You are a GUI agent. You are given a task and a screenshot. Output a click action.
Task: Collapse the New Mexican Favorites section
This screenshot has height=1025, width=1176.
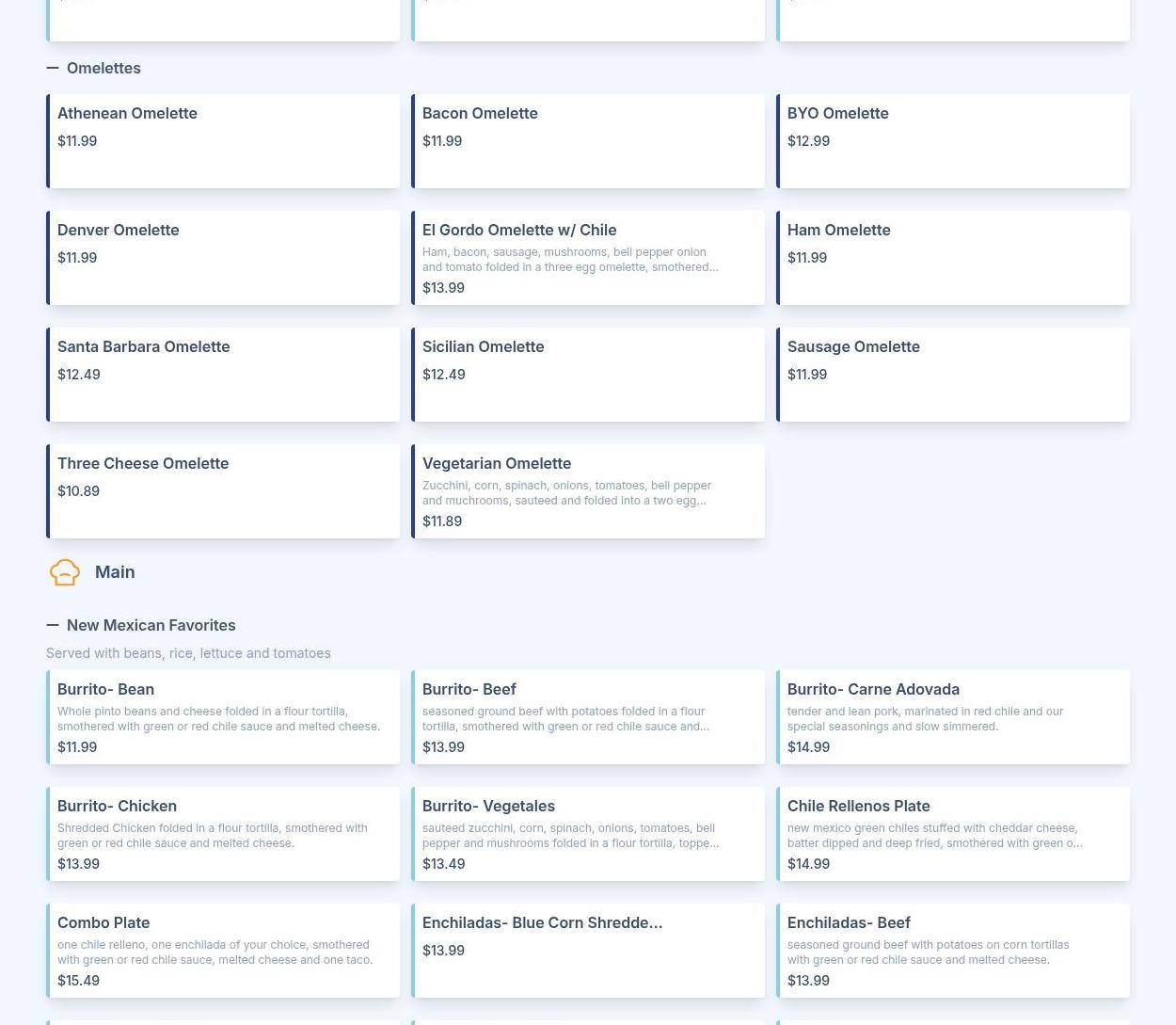(x=53, y=625)
